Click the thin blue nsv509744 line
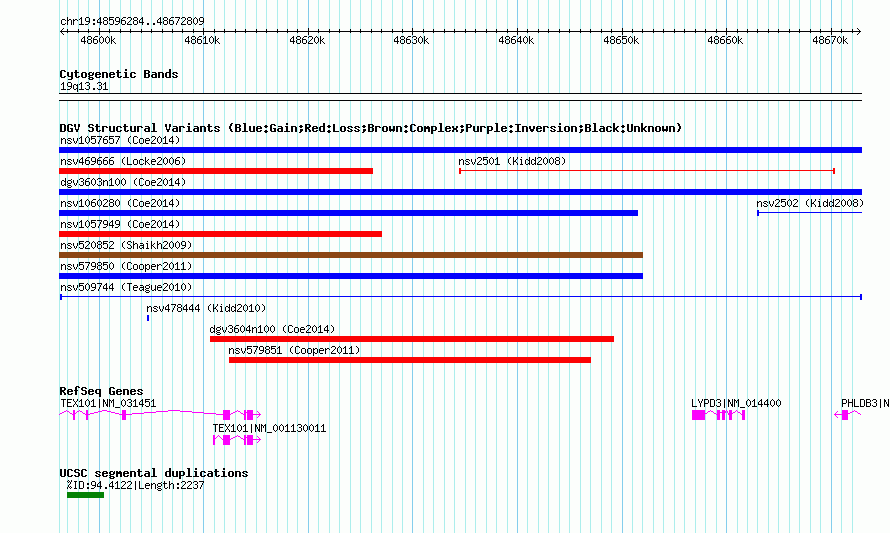Viewport: 890px width, 533px height. [461, 297]
